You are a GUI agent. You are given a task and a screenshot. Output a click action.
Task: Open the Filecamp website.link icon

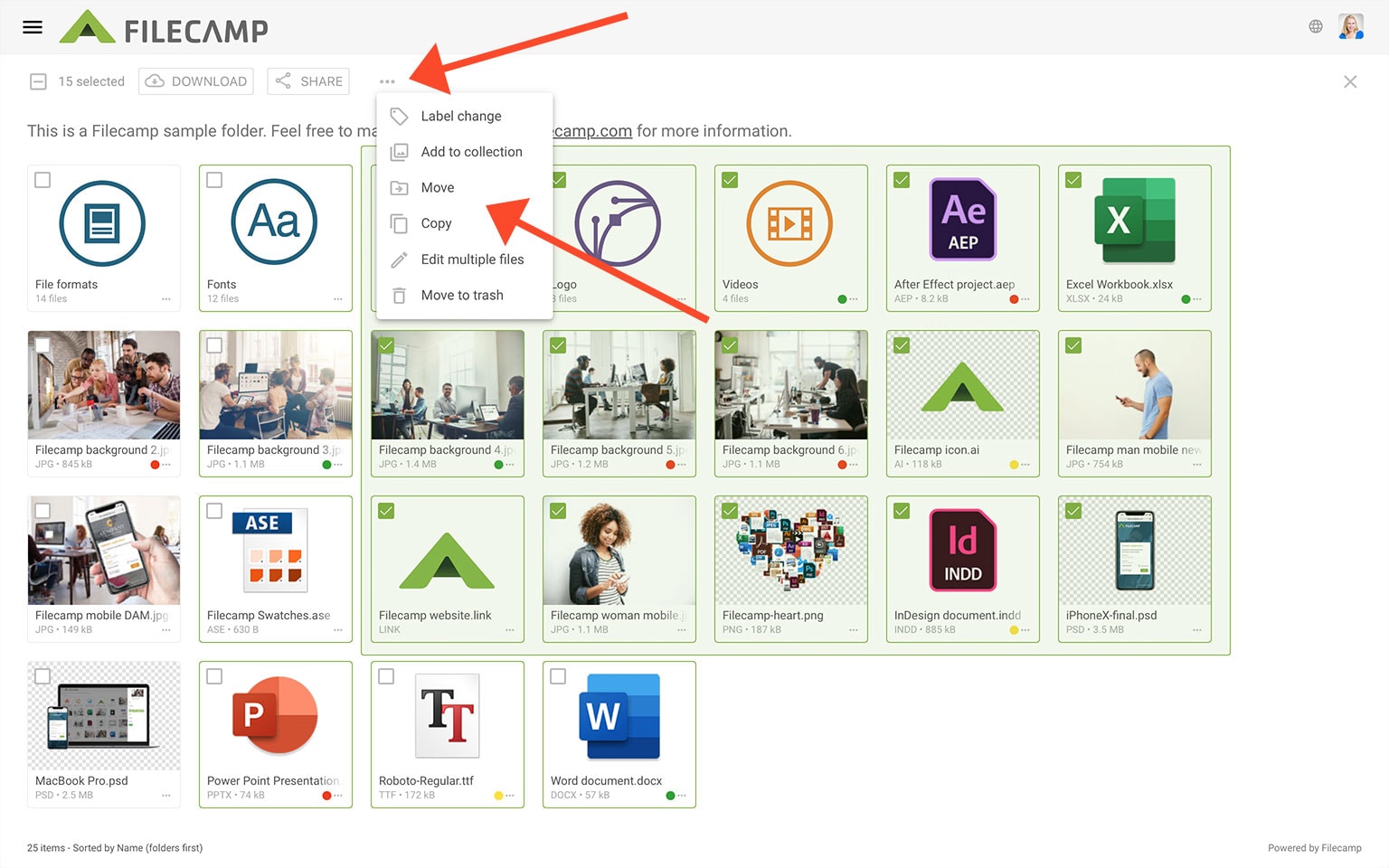tap(448, 561)
